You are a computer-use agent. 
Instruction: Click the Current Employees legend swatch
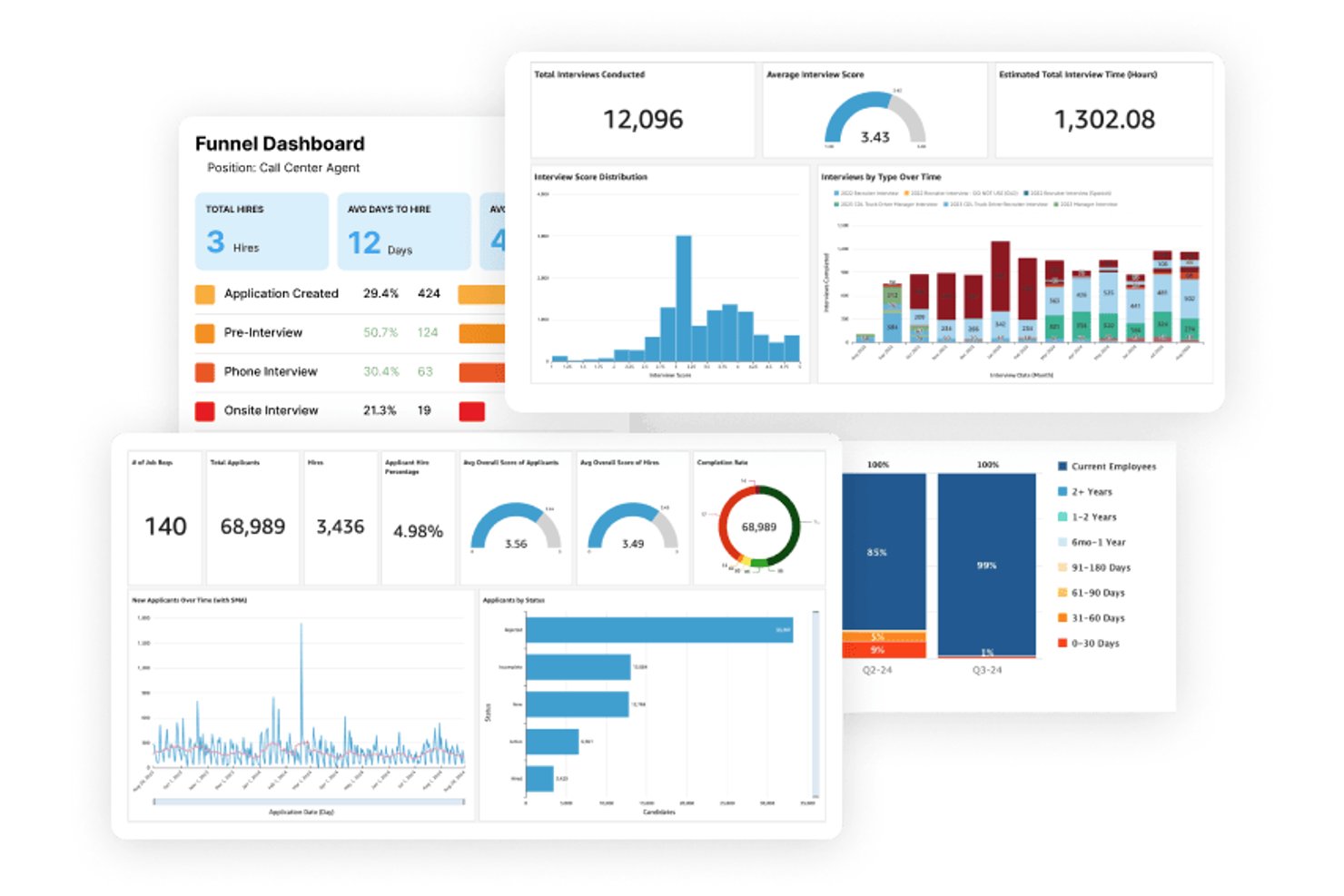tap(1062, 467)
